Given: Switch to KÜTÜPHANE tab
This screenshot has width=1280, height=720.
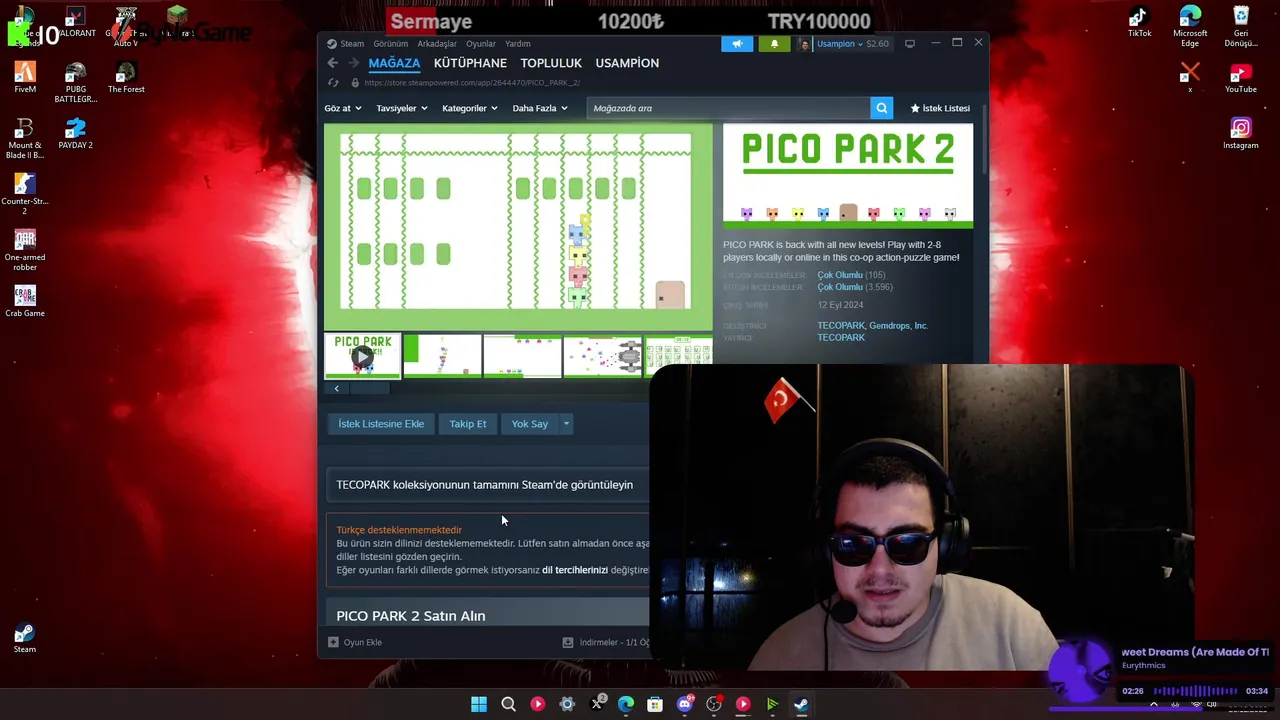Looking at the screenshot, I should (x=470, y=63).
